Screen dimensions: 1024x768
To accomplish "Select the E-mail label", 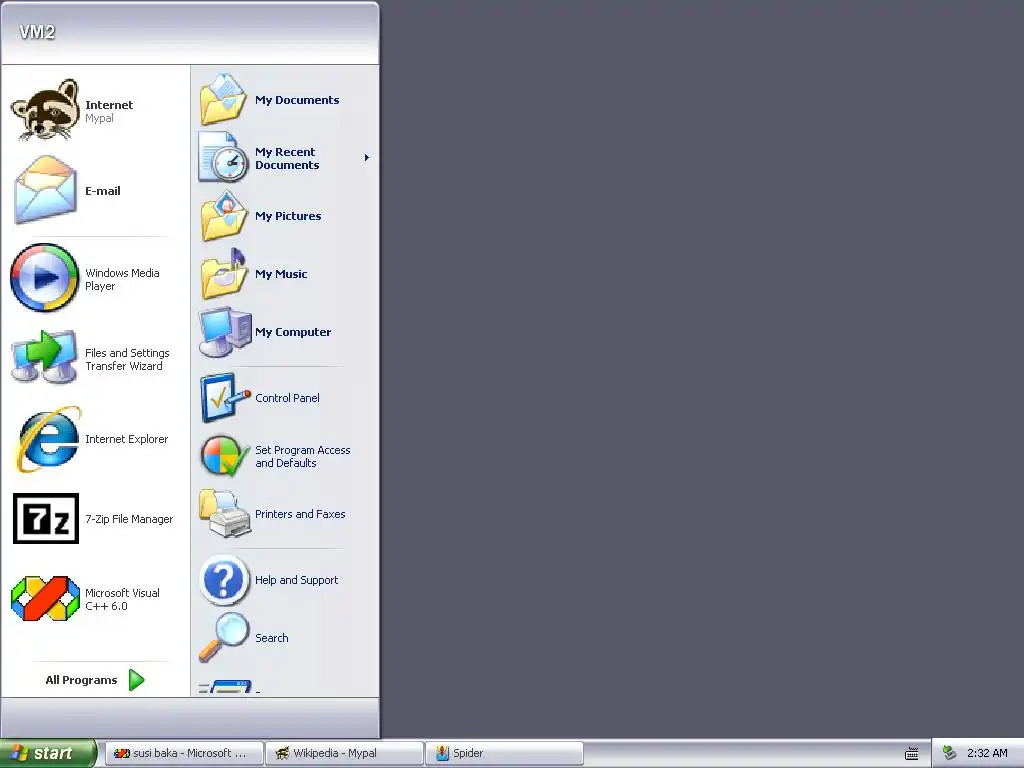I will click(103, 191).
